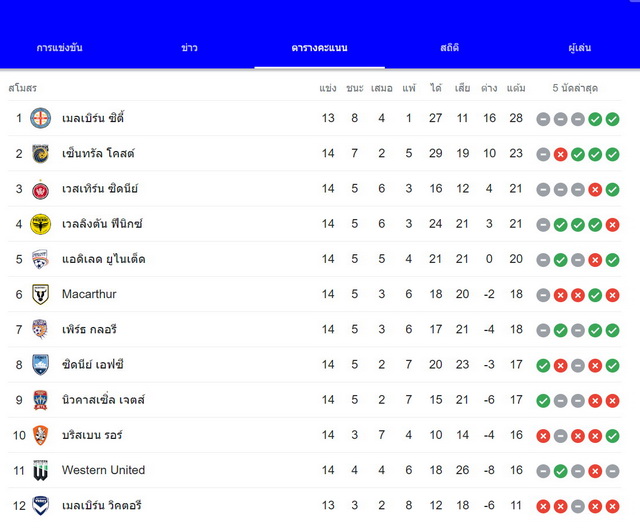Click the Central Coast Mariners crest

pos(40,153)
